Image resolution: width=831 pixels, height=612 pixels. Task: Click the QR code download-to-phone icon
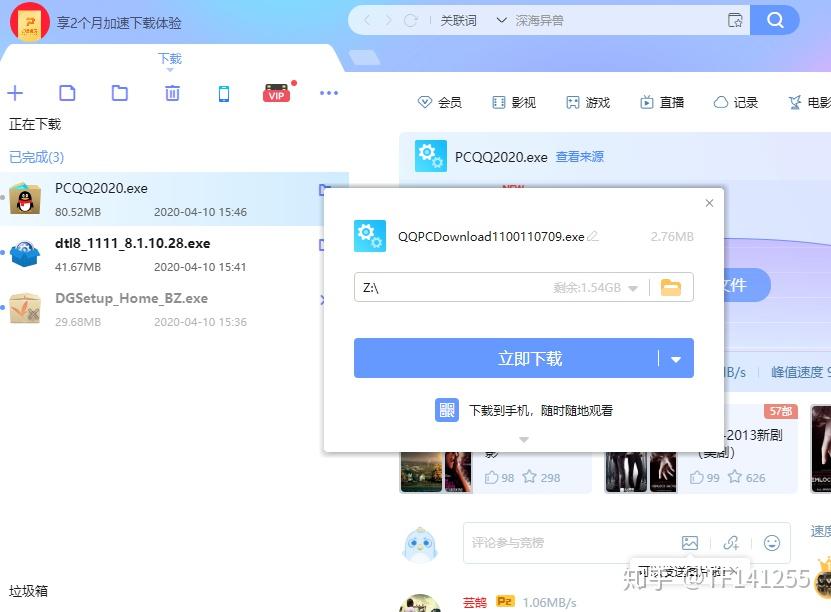tap(446, 410)
